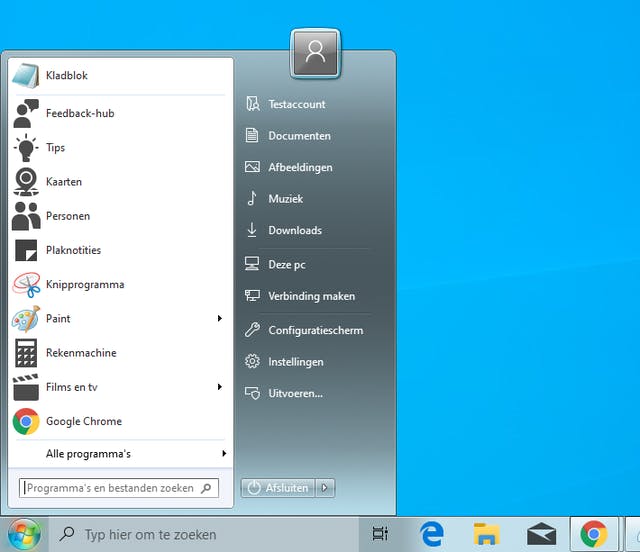Click the Afsluiten button
This screenshot has width=640, height=552.
pyautogui.click(x=278, y=488)
